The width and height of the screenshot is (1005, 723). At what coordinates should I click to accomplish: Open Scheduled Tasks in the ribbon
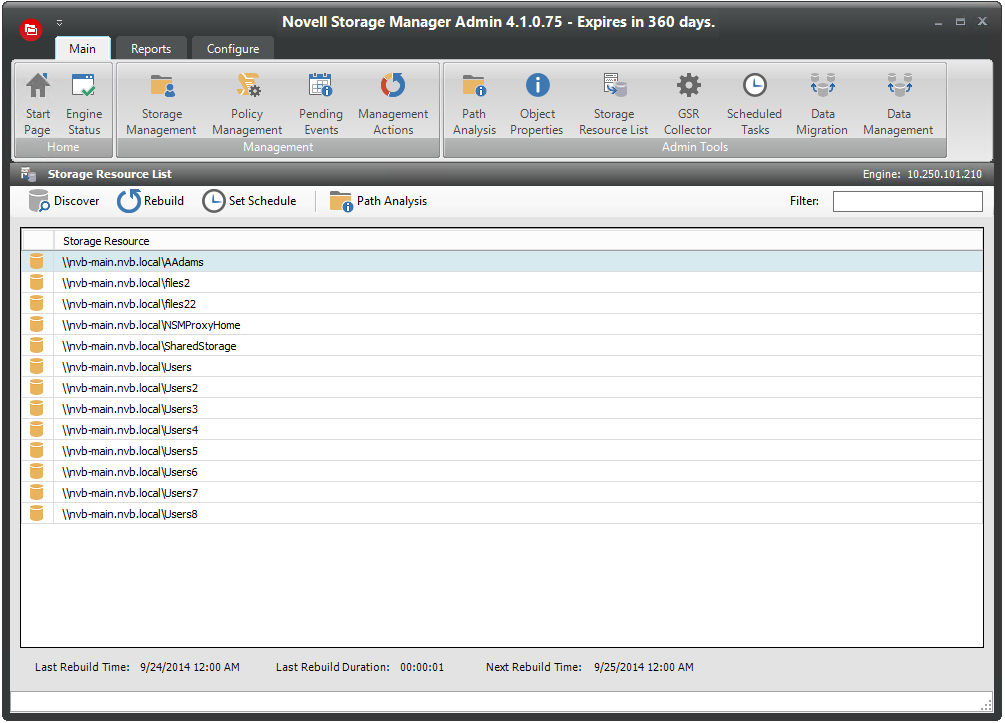click(754, 104)
